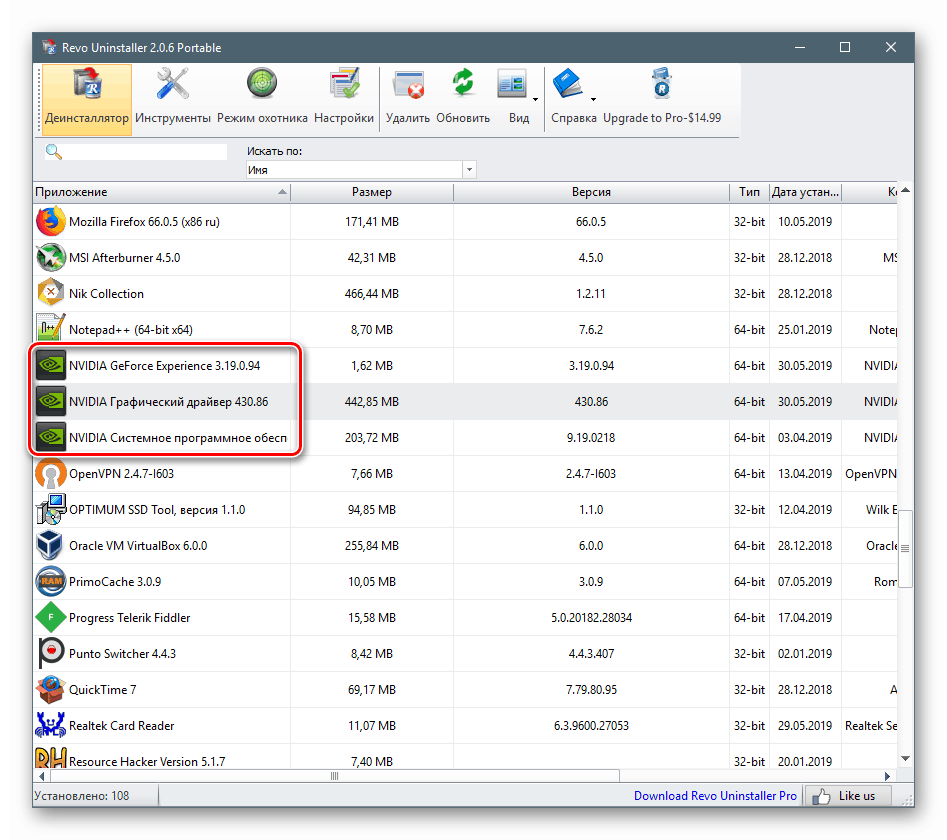This screenshot has height=840, width=947.
Task: Click the search magnifier icon
Action: 54,152
